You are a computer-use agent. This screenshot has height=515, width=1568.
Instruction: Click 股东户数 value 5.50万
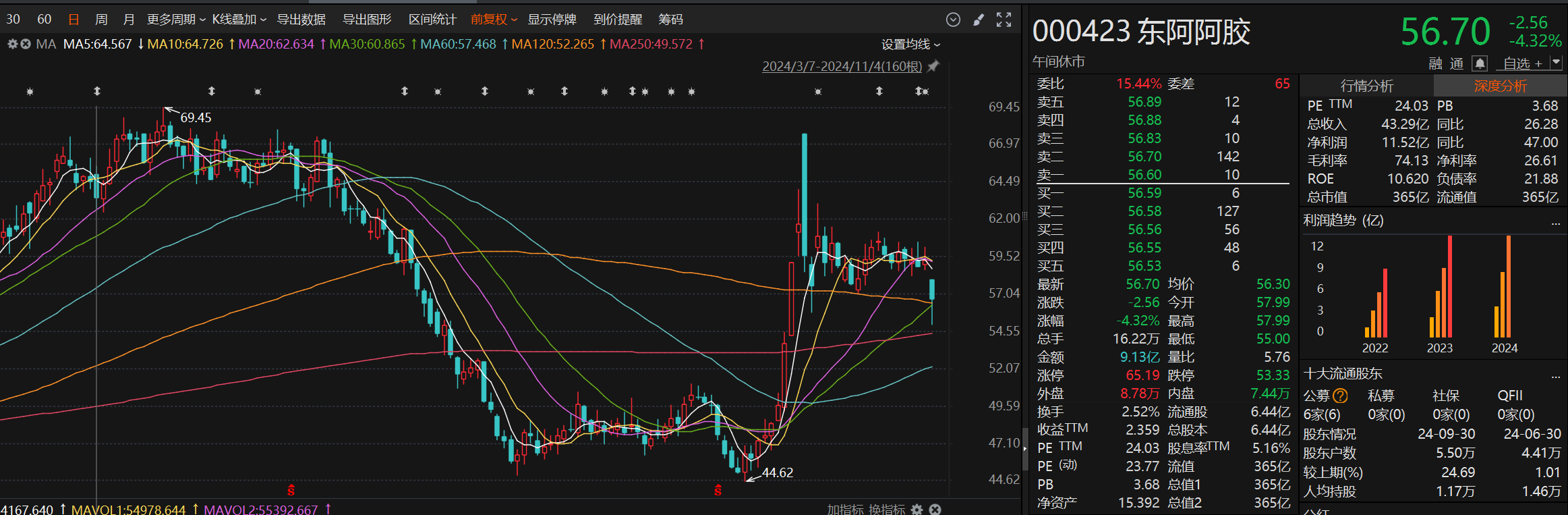(x=1455, y=453)
